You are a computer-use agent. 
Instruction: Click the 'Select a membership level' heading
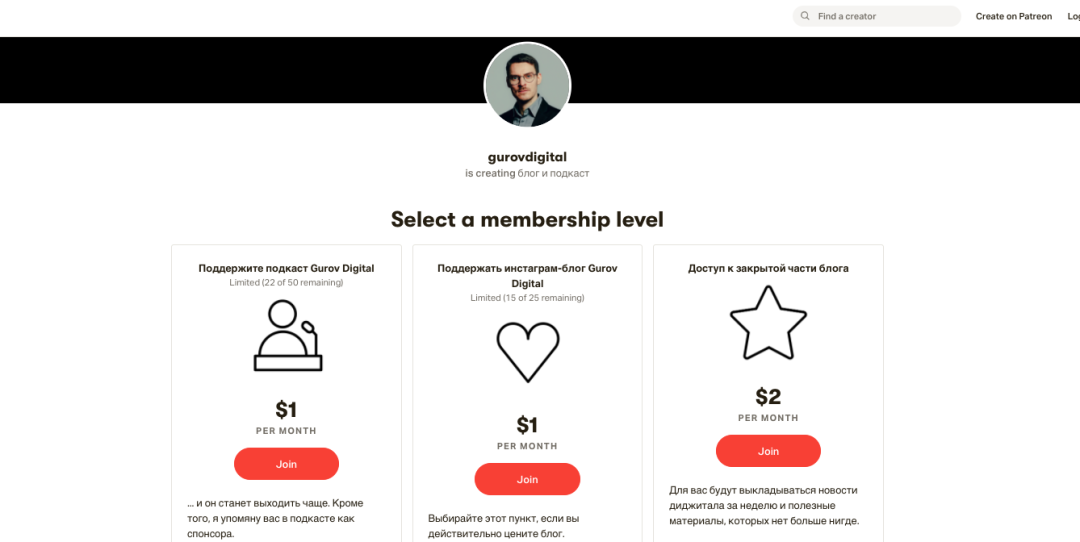coord(527,219)
